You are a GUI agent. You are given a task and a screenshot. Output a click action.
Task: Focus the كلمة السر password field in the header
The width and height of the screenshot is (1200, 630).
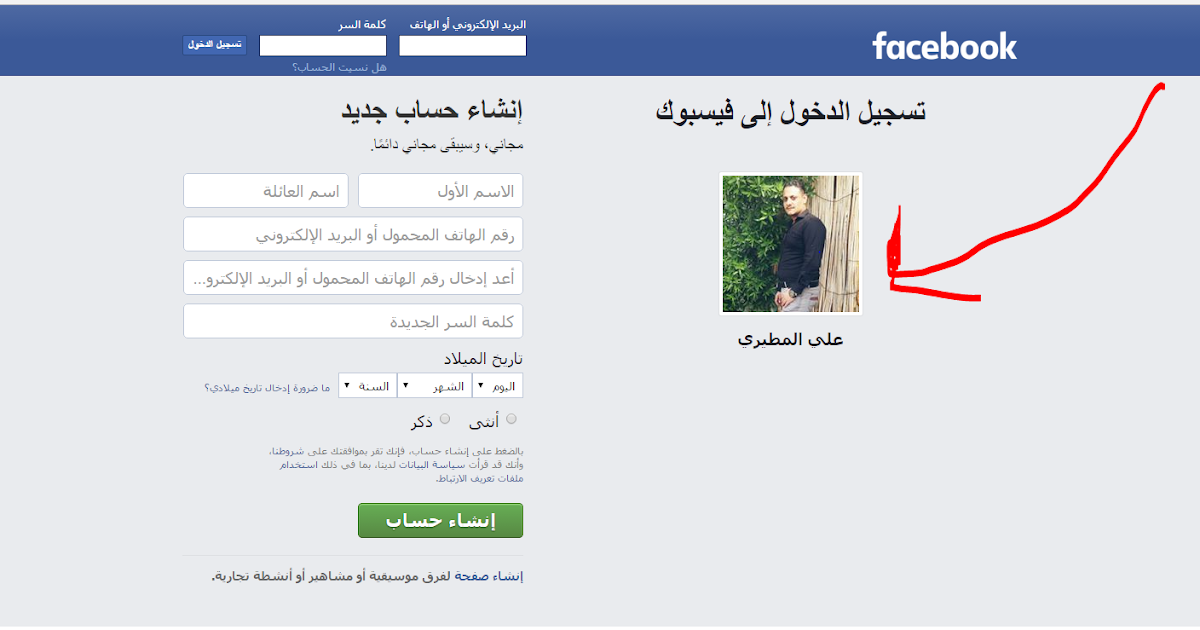[323, 46]
